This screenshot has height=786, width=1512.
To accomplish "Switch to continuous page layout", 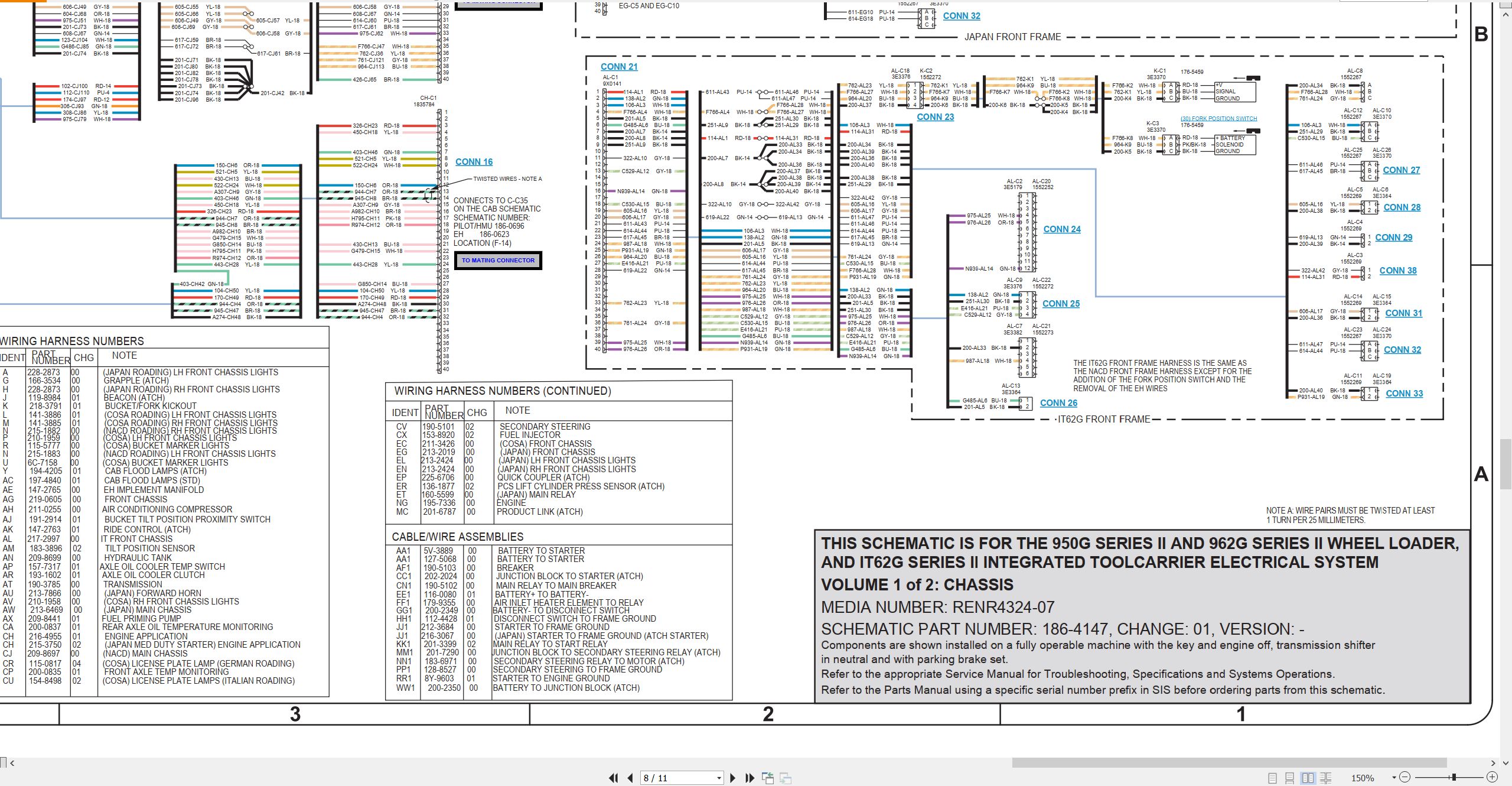I will coord(1290,778).
